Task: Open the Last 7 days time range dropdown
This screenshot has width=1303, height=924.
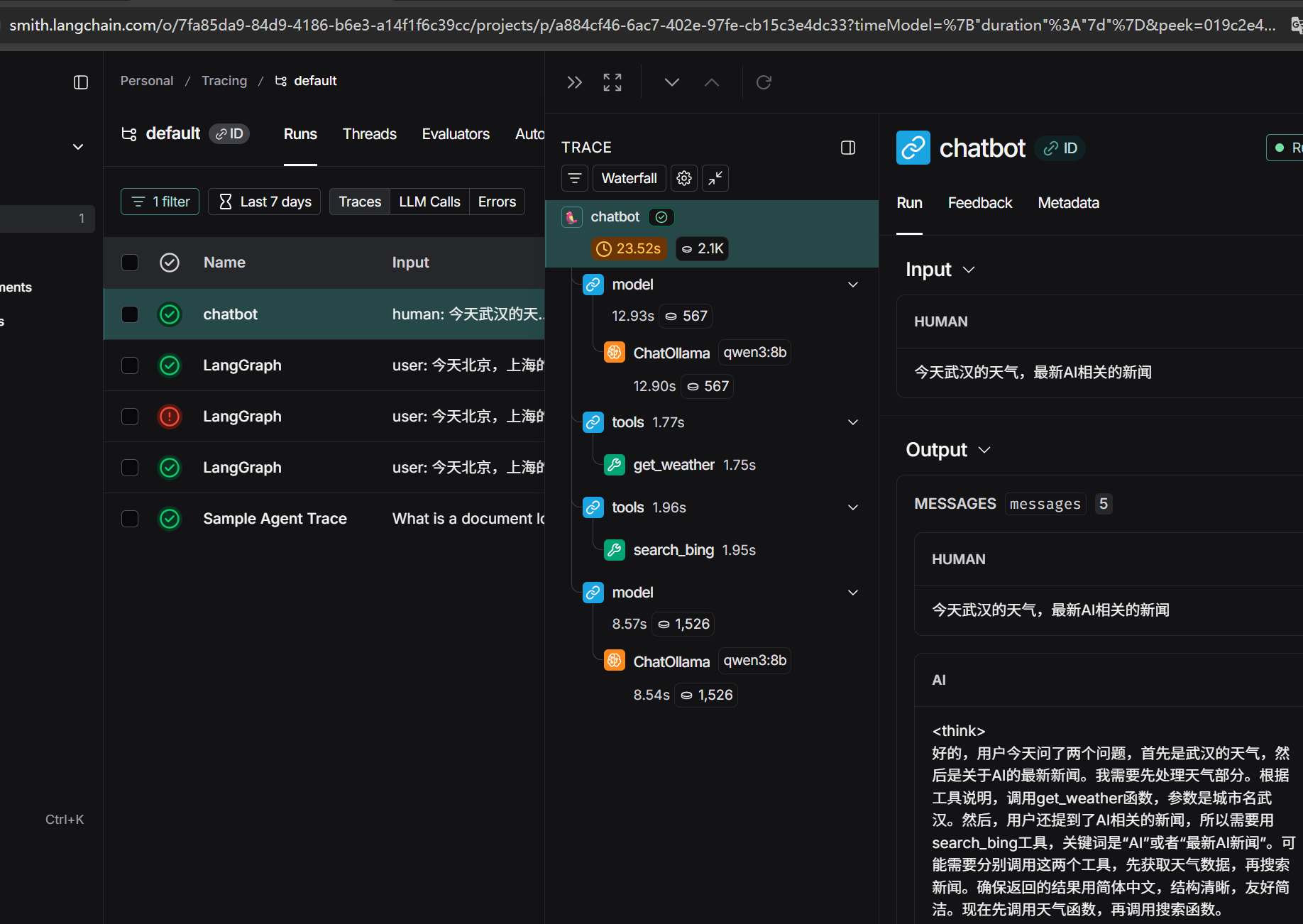Action: tap(265, 202)
